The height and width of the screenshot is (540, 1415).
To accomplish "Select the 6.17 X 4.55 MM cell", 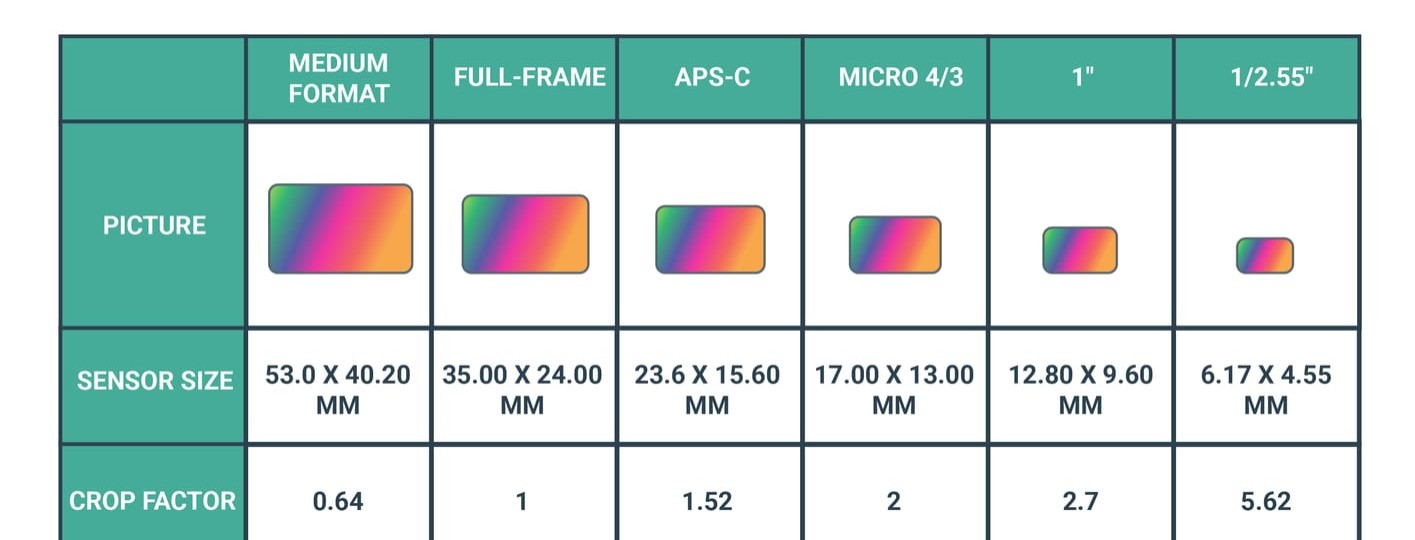I will pyautogui.click(x=1265, y=390).
